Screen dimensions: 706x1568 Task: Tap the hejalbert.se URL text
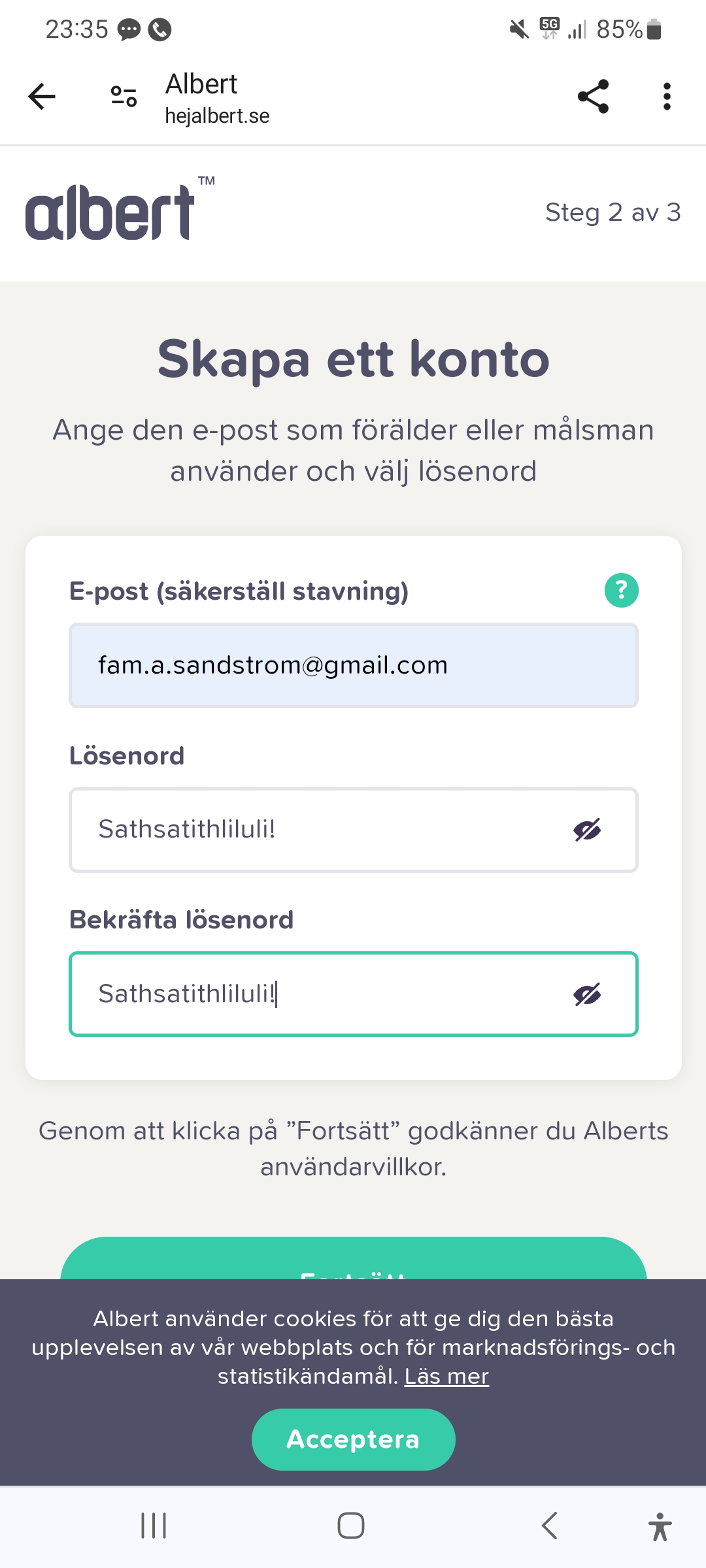217,116
